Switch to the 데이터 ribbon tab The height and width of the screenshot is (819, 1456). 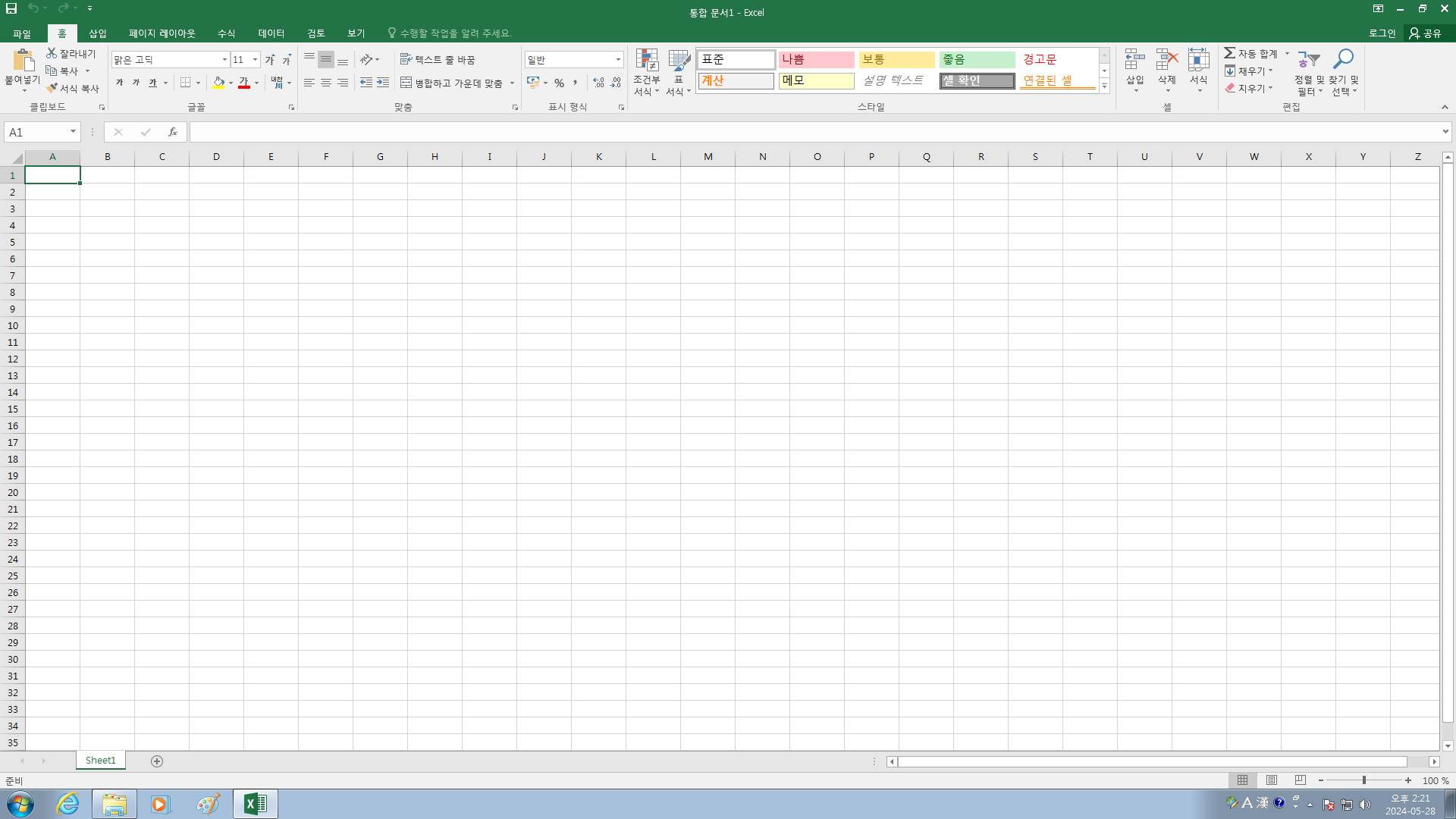click(x=271, y=33)
